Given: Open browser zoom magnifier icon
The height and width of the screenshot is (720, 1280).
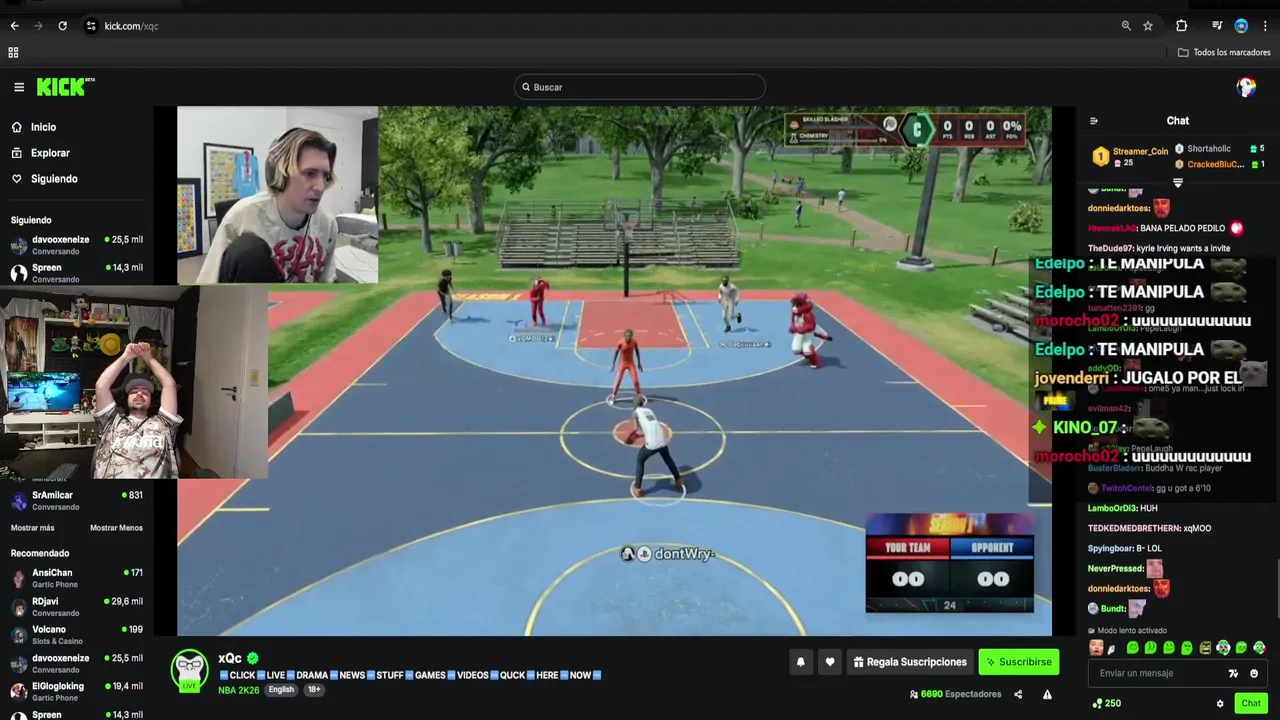Looking at the screenshot, I should click(1126, 26).
